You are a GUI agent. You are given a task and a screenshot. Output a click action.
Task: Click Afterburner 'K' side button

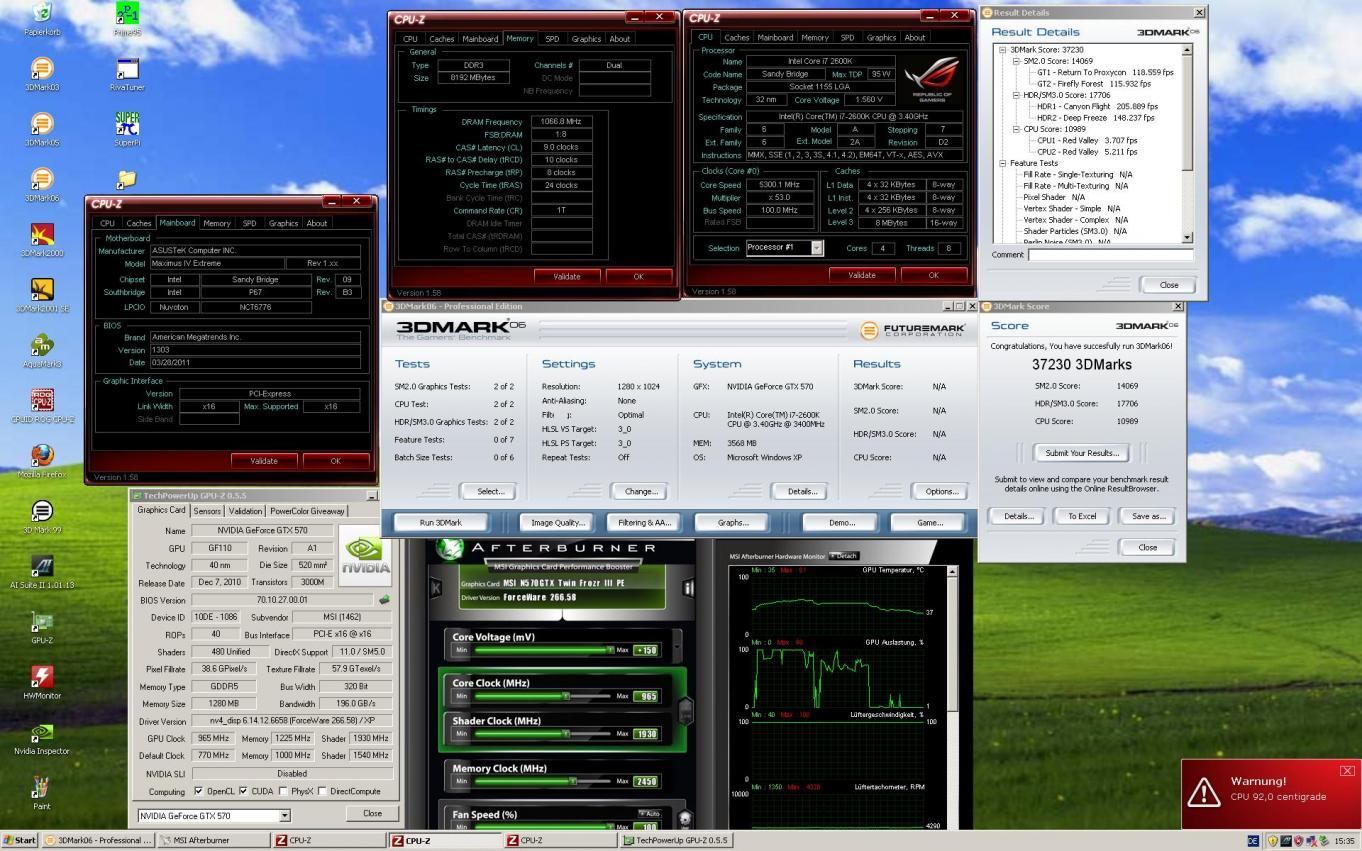pyautogui.click(x=436, y=587)
